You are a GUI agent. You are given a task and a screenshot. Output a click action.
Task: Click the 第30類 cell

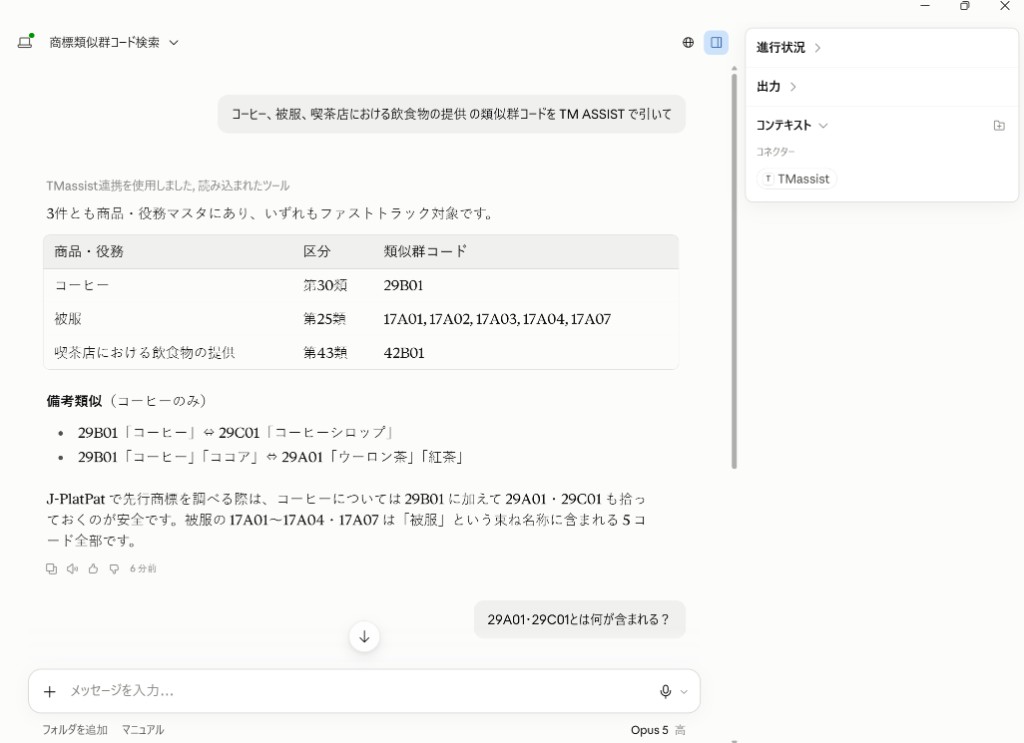point(325,285)
